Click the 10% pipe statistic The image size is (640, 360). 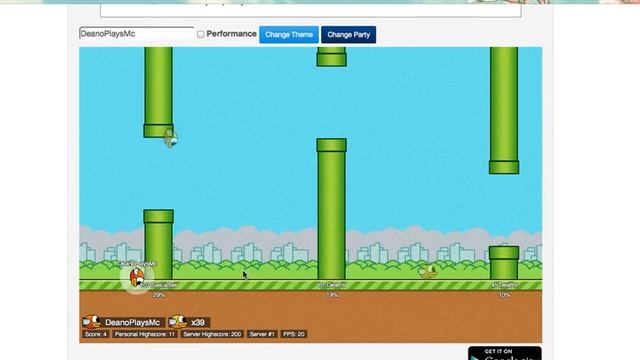click(x=504, y=295)
